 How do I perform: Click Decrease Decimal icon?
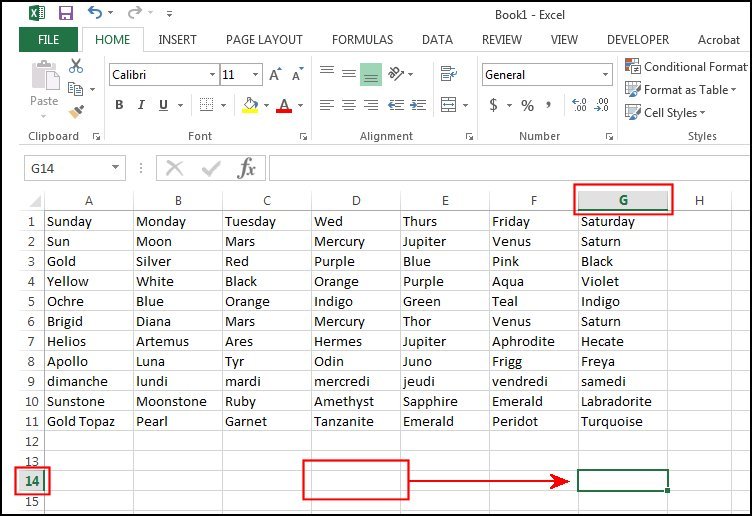[601, 105]
